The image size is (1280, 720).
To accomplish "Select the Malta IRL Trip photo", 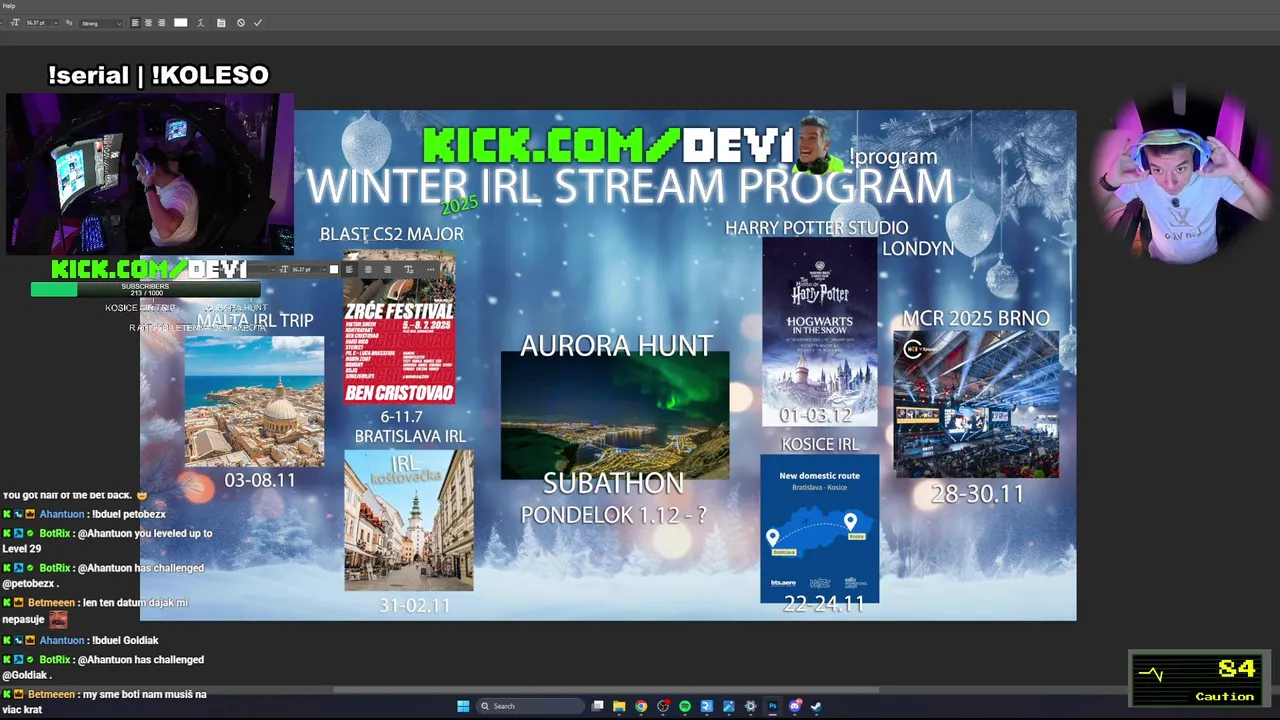I will pos(254,401).
